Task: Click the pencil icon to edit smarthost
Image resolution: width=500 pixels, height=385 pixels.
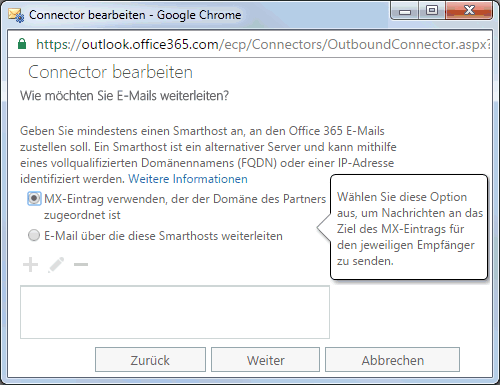Action: tap(56, 265)
